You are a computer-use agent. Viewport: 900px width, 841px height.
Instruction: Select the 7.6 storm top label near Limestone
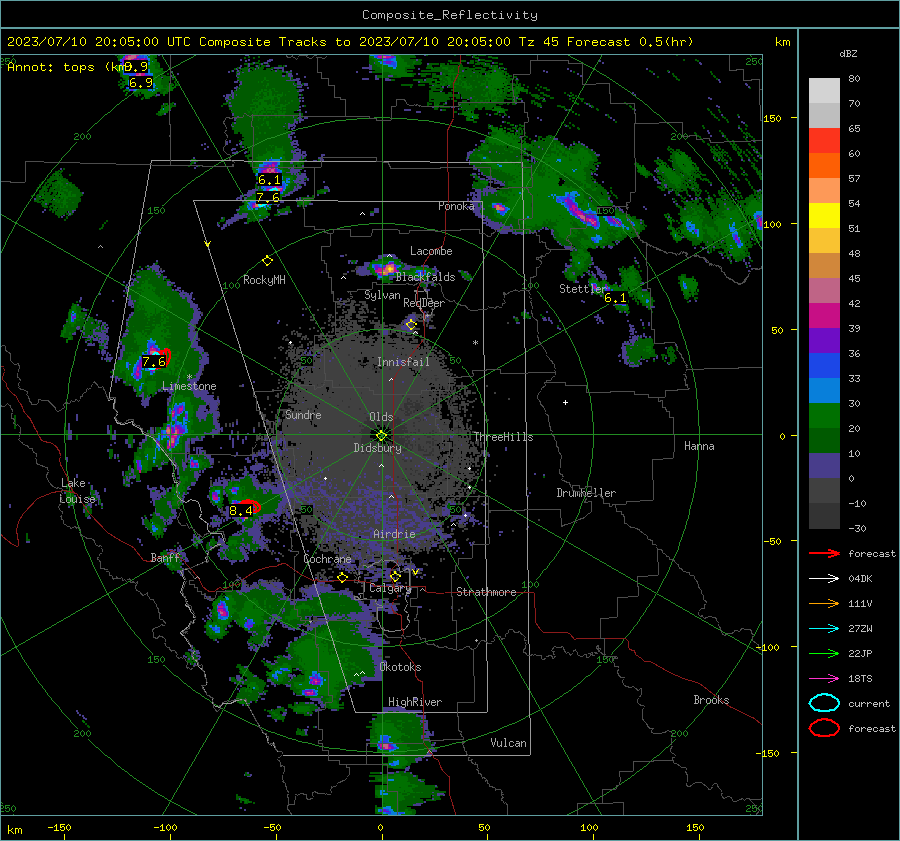(x=154, y=362)
